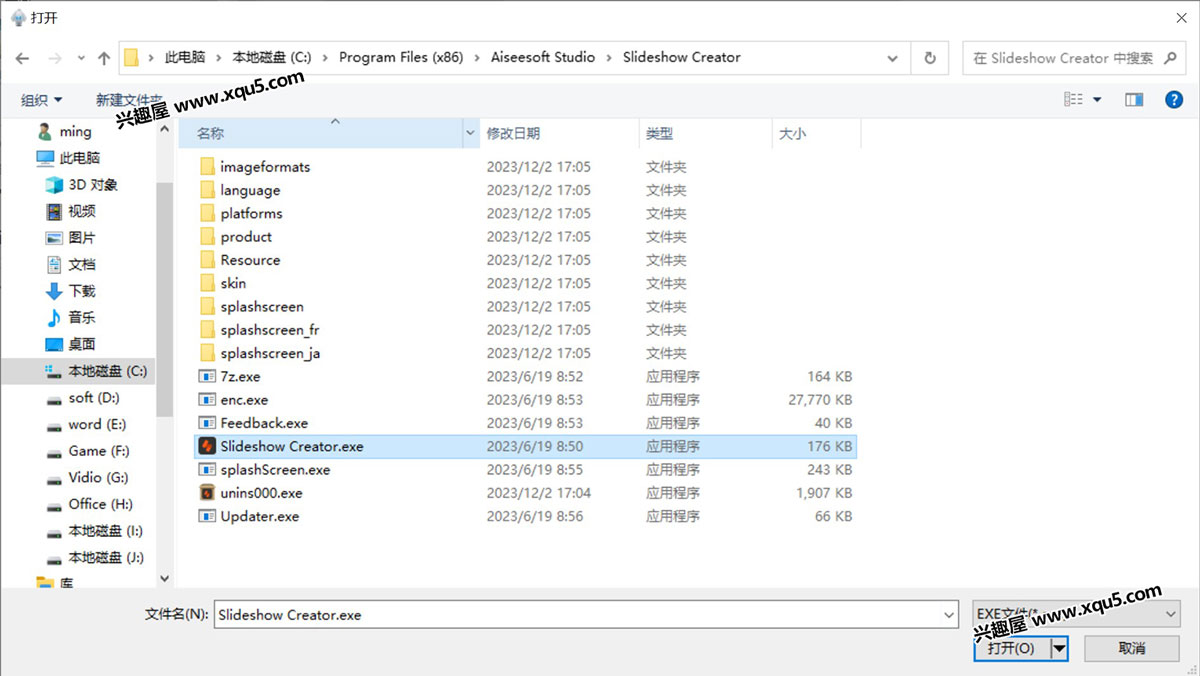Expand the address bar history dropdown
This screenshot has width=1200, height=676.
coord(893,58)
